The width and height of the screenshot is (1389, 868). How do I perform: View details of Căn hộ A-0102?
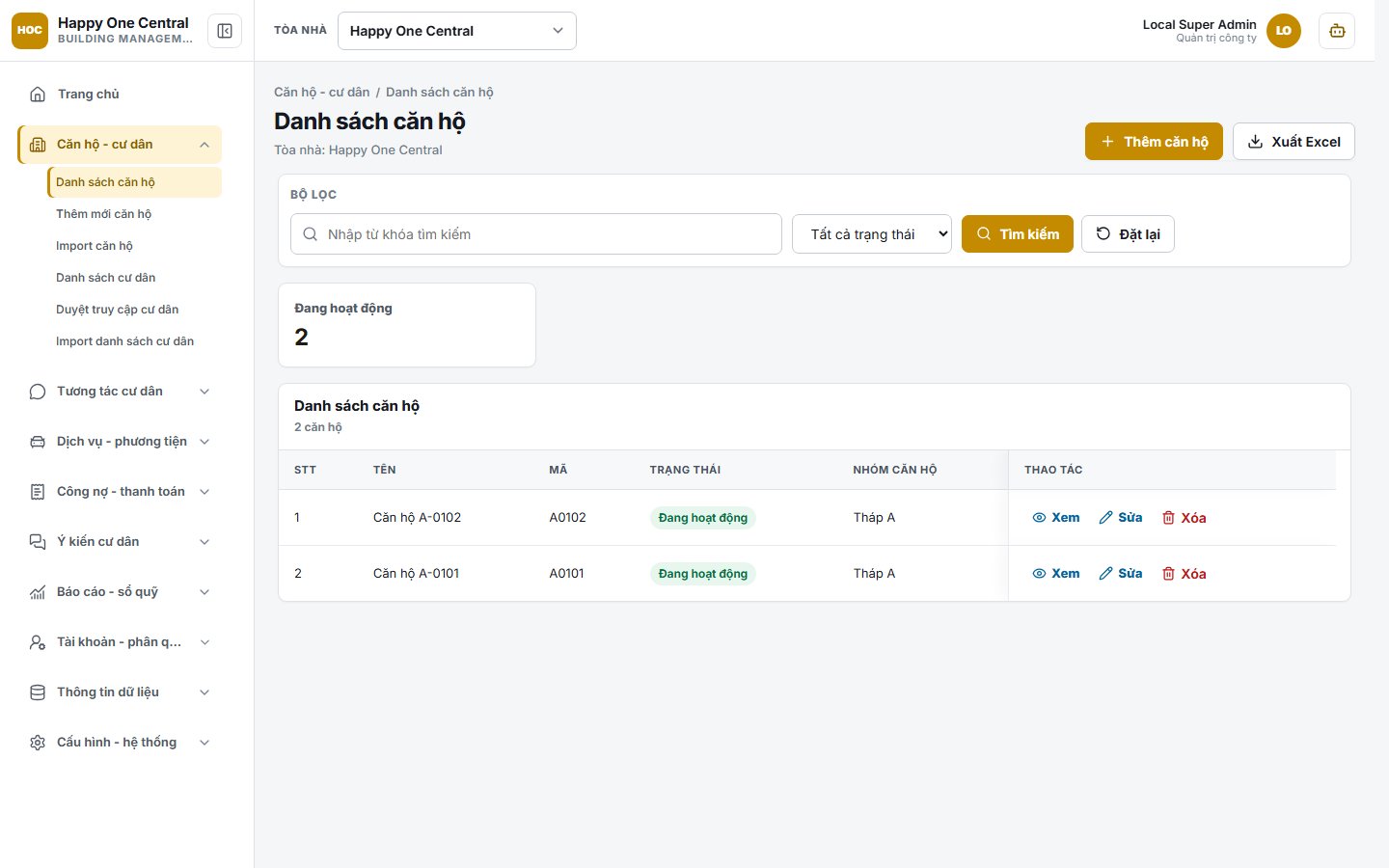click(1056, 518)
